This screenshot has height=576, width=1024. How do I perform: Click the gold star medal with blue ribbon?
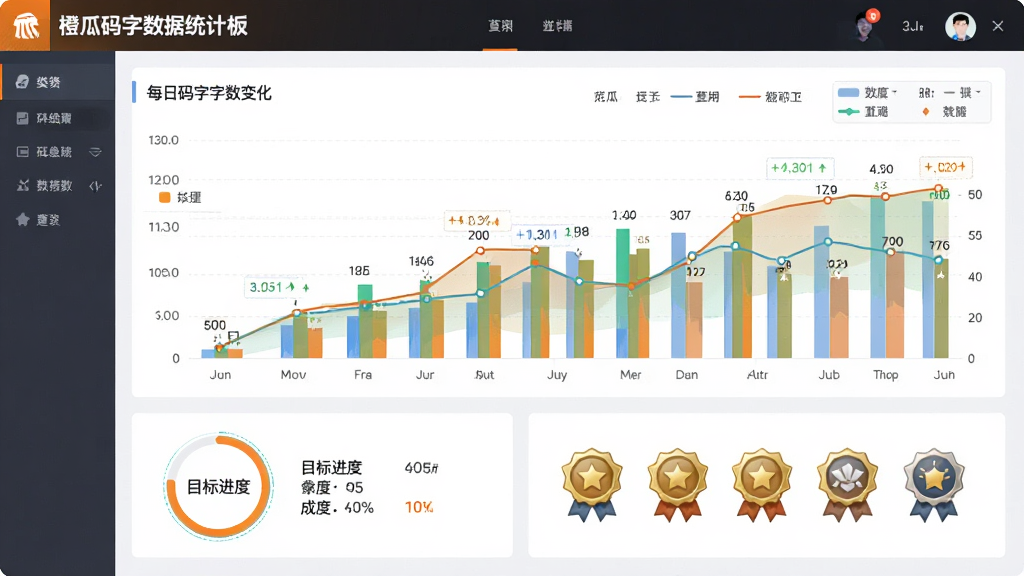point(592,484)
